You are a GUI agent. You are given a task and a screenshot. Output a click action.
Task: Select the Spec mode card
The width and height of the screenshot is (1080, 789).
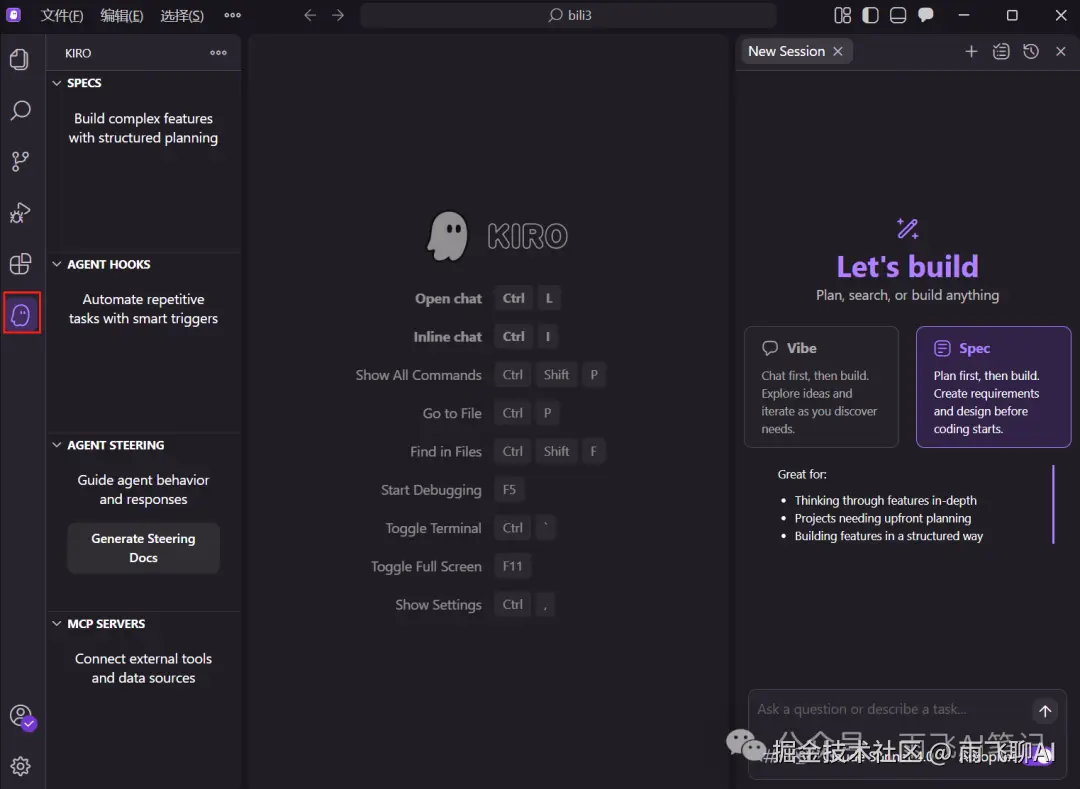point(993,387)
